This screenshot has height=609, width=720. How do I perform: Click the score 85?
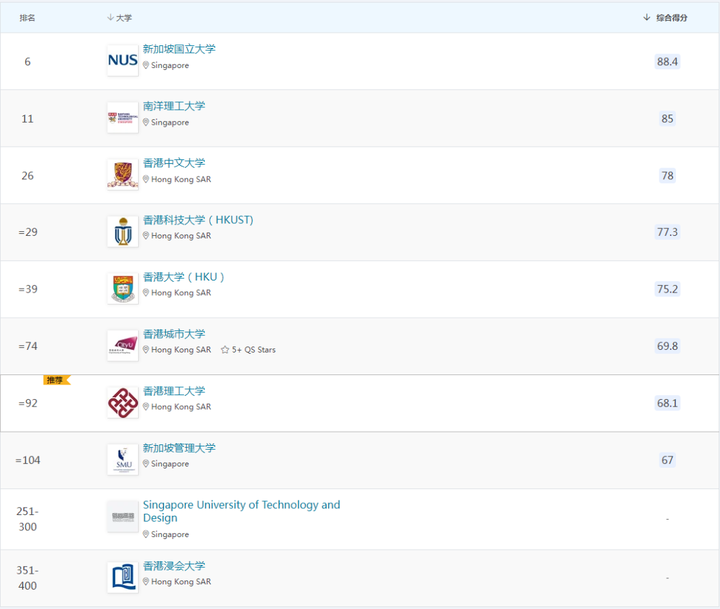667,118
